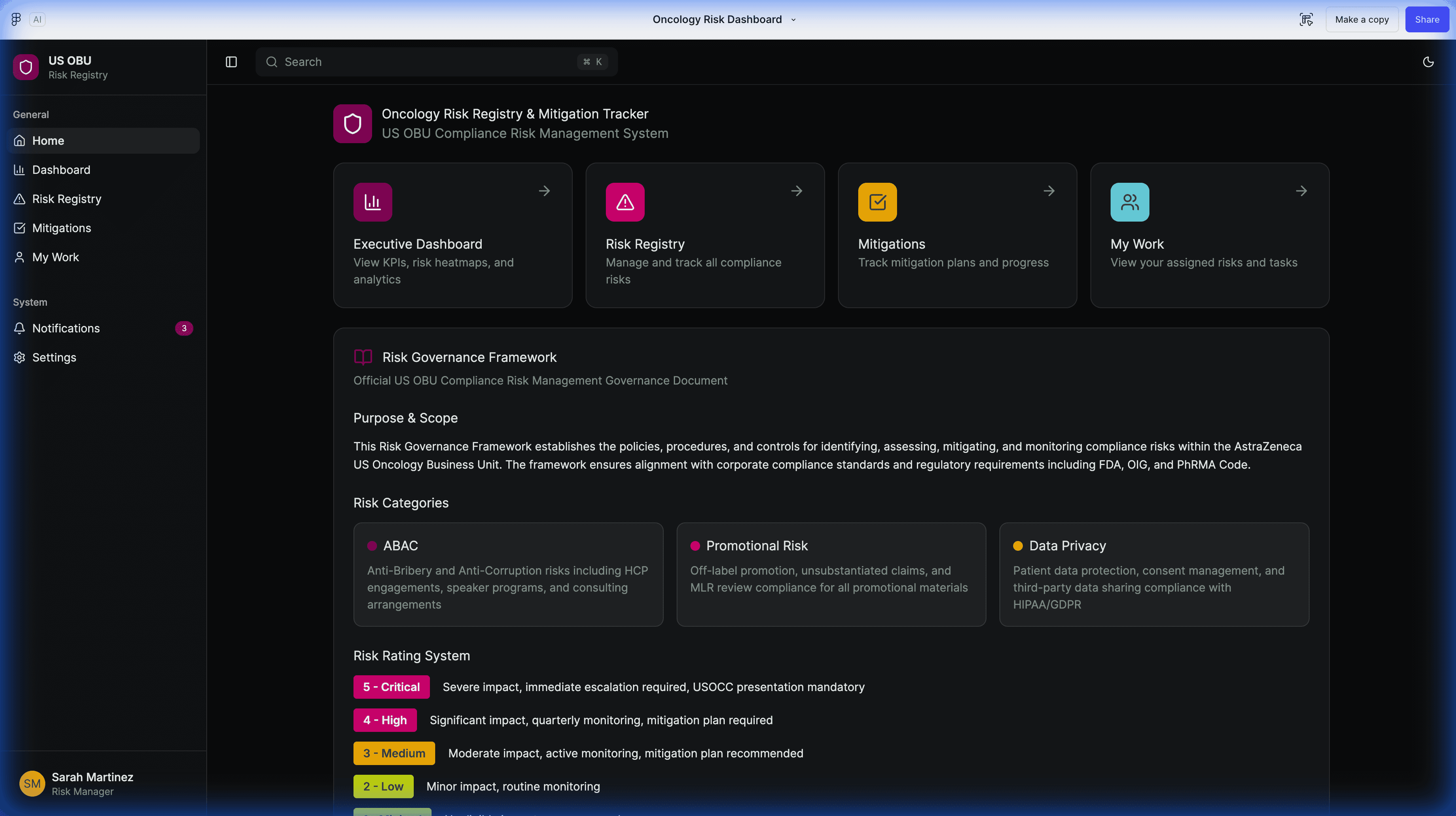
Task: Click the yellow Mitigations checkbox icon
Action: [877, 202]
